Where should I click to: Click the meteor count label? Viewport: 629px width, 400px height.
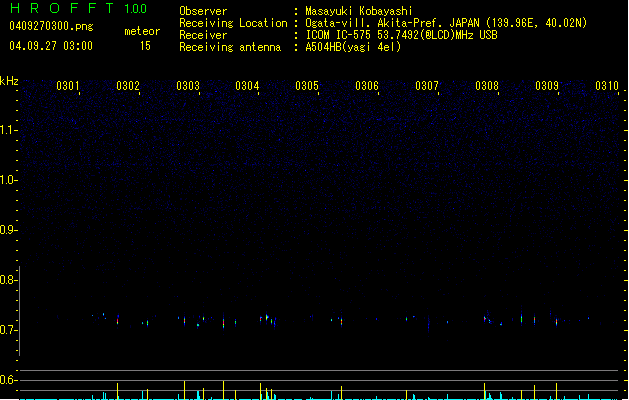pos(142,31)
